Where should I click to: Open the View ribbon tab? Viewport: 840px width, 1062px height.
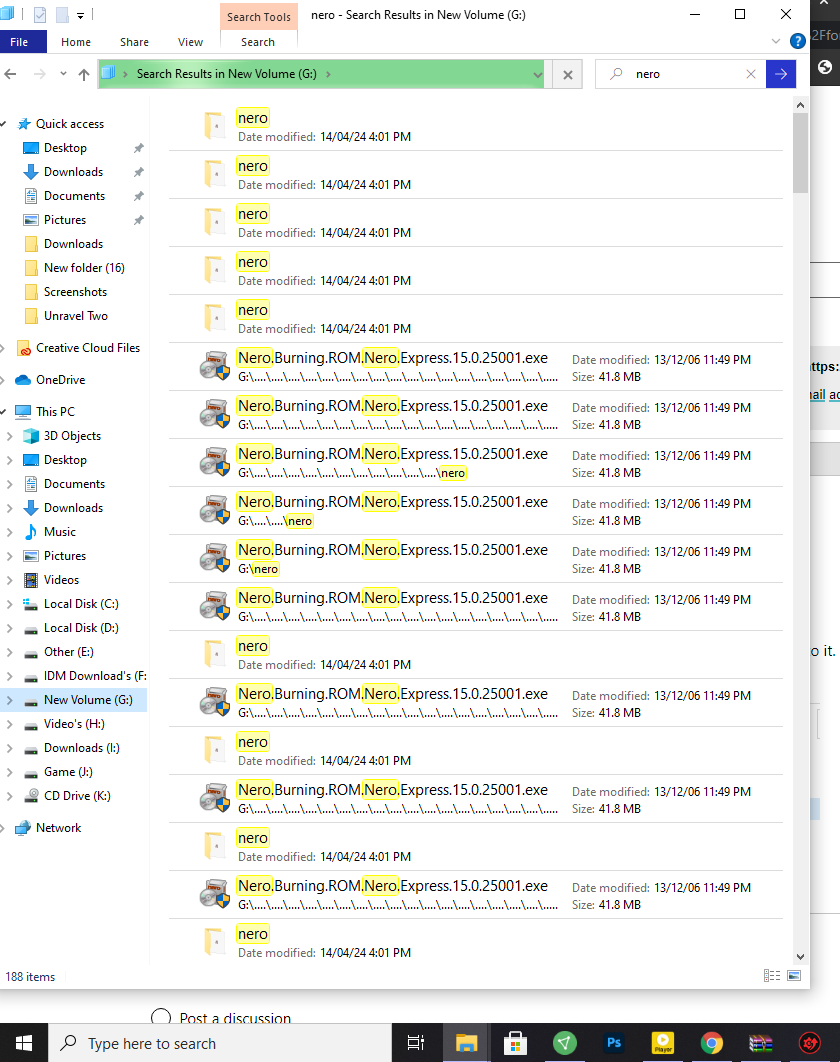pyautogui.click(x=190, y=42)
